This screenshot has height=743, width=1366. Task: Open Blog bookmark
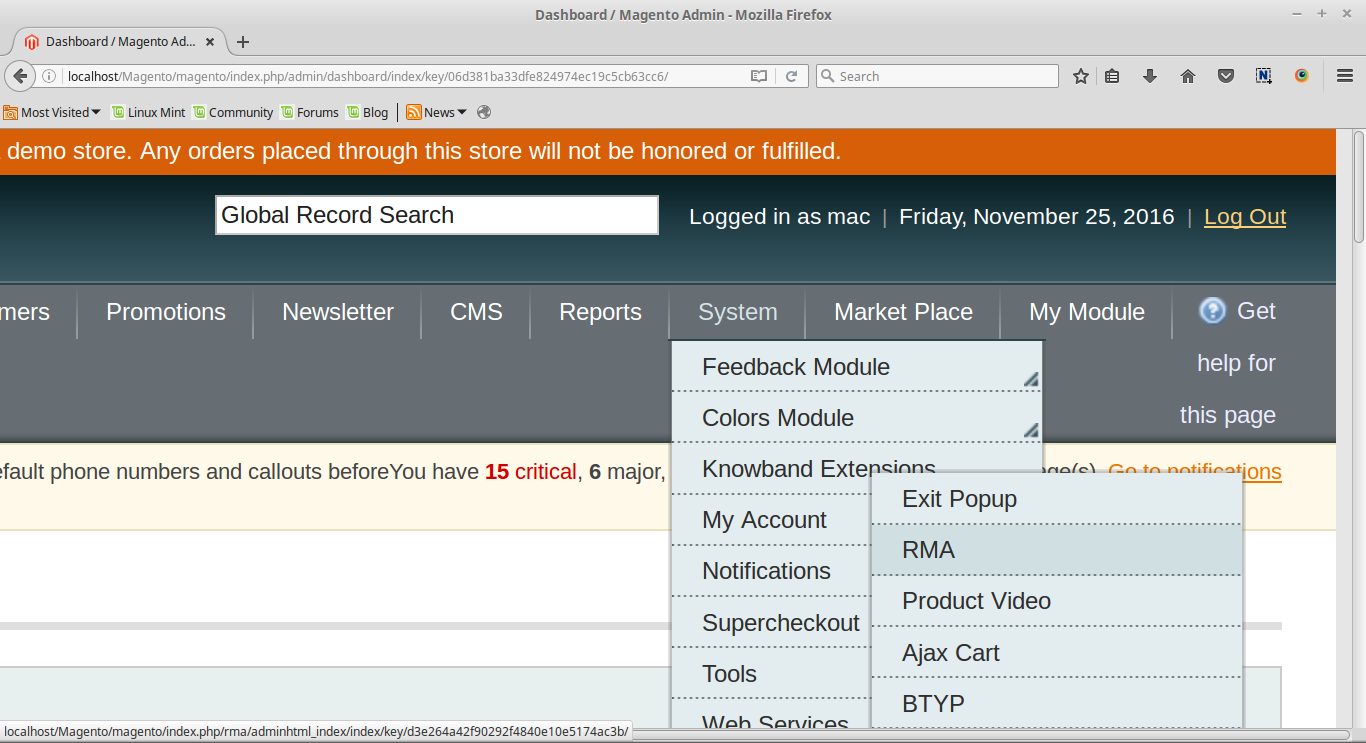point(368,112)
